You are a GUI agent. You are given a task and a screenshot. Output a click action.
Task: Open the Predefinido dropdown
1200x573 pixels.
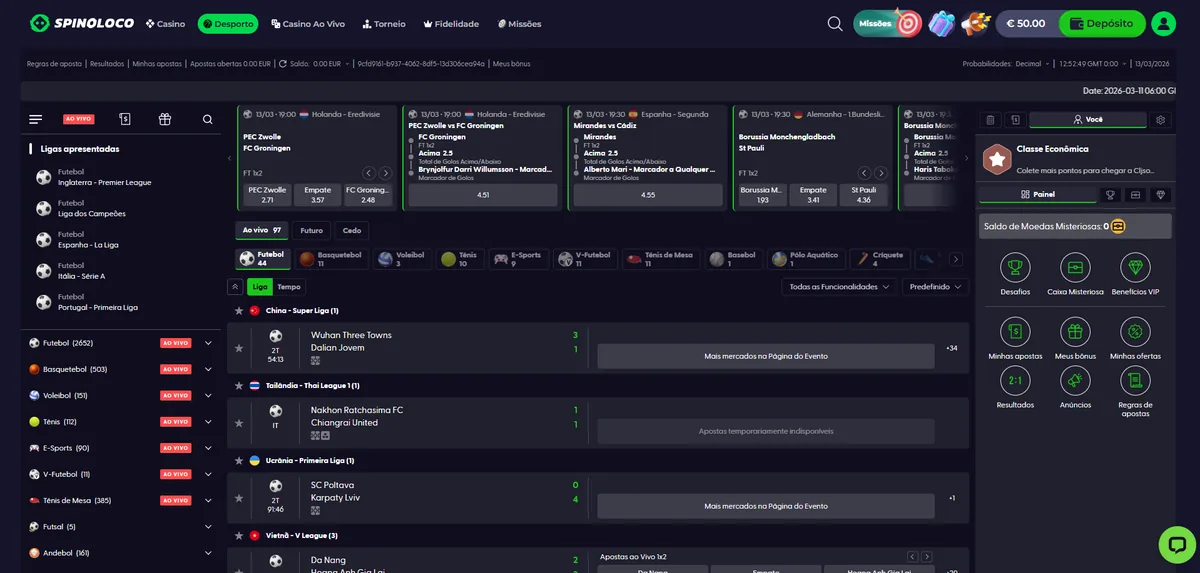point(936,287)
